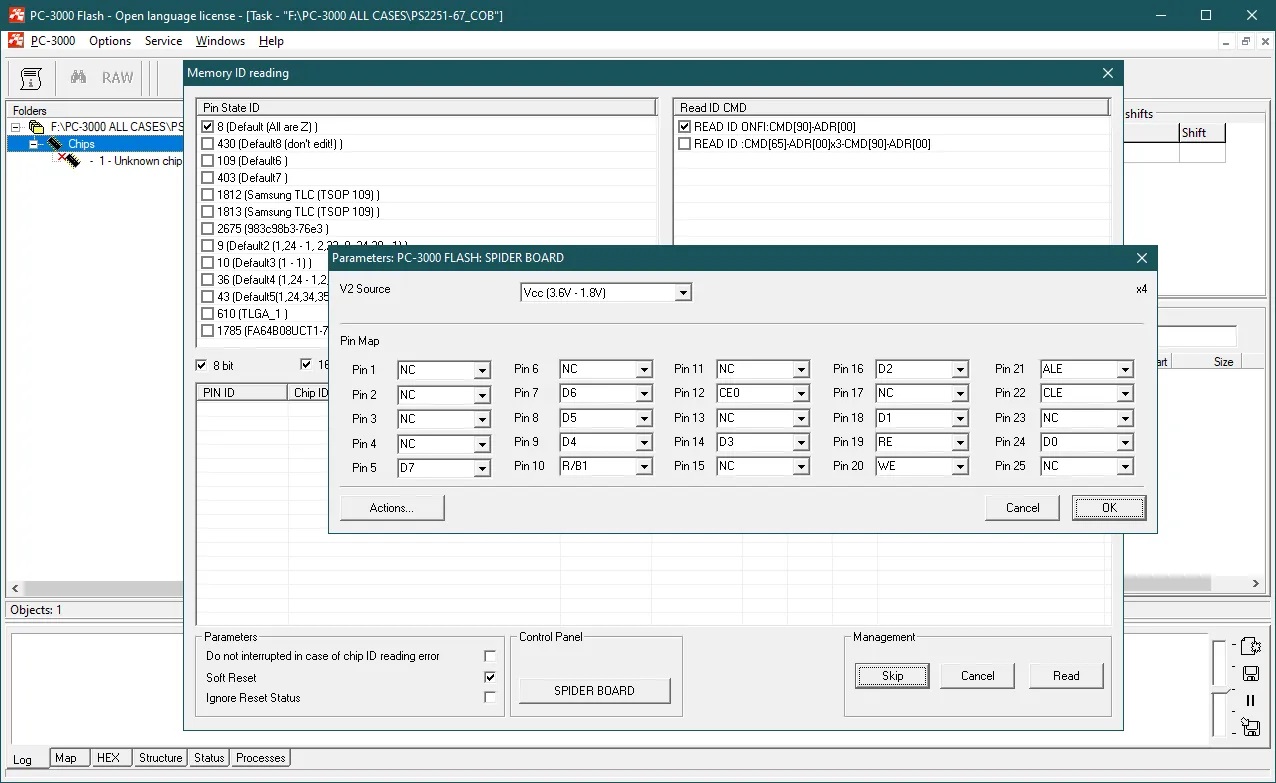
Task: Click the save log floppy disk icon
Action: tap(1250, 673)
